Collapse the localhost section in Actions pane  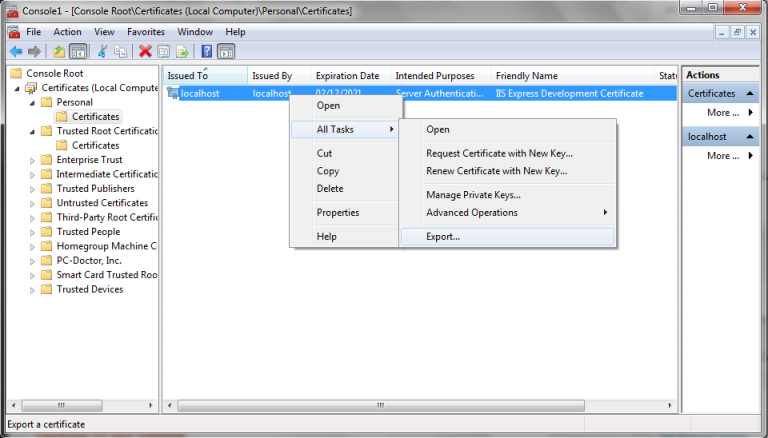[749, 136]
